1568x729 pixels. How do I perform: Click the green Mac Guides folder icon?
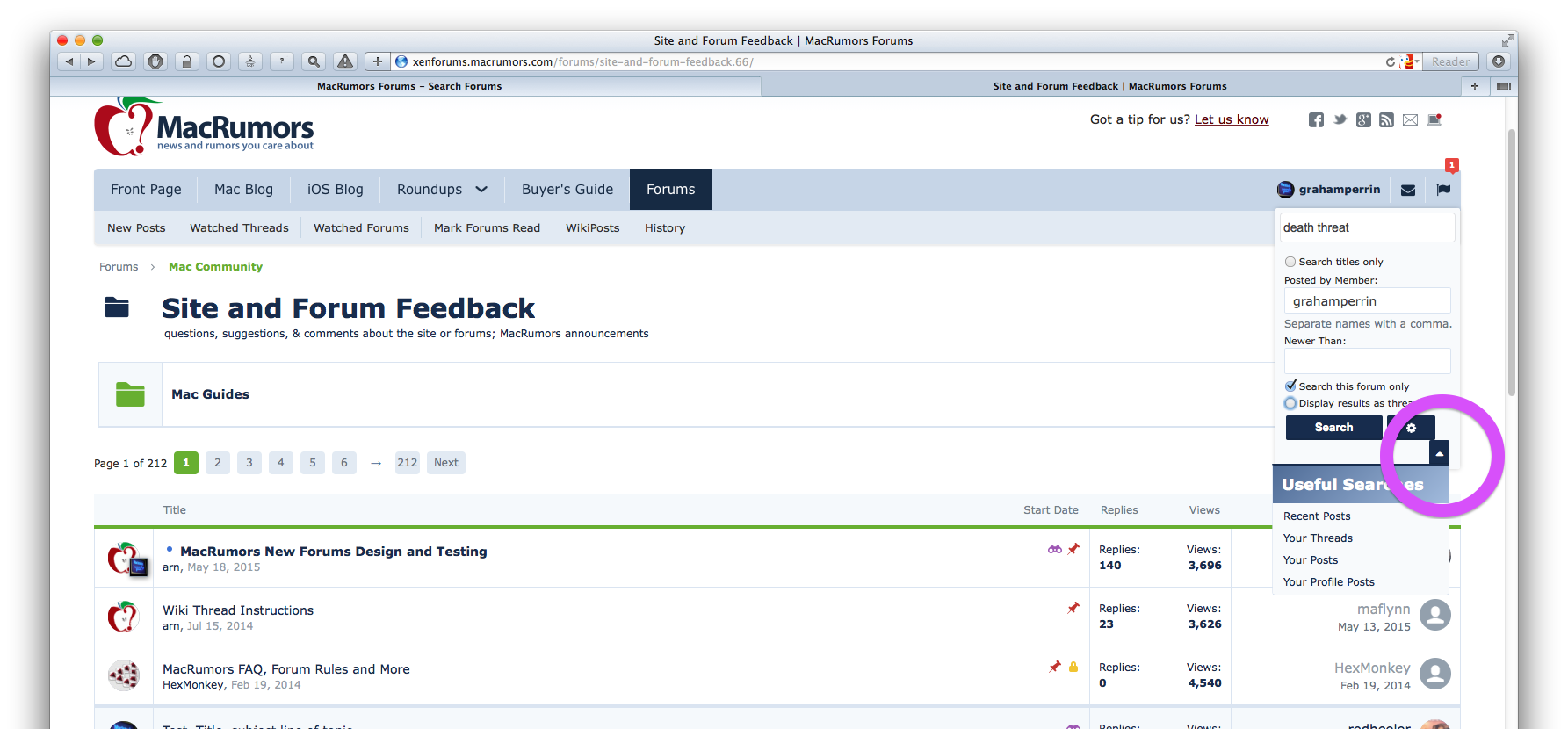[x=130, y=394]
